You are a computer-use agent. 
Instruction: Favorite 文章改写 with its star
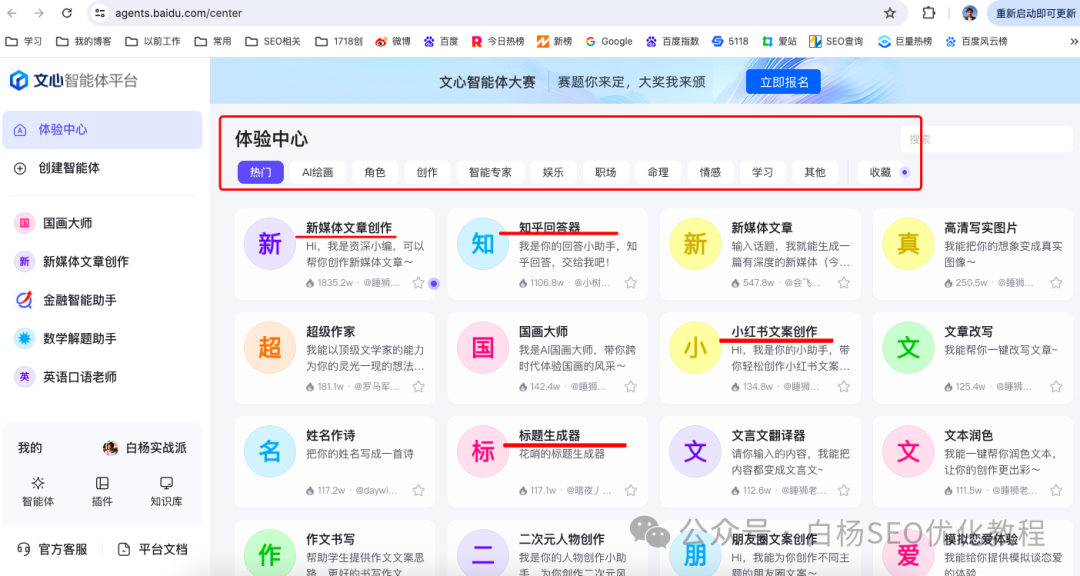tap(1056, 387)
